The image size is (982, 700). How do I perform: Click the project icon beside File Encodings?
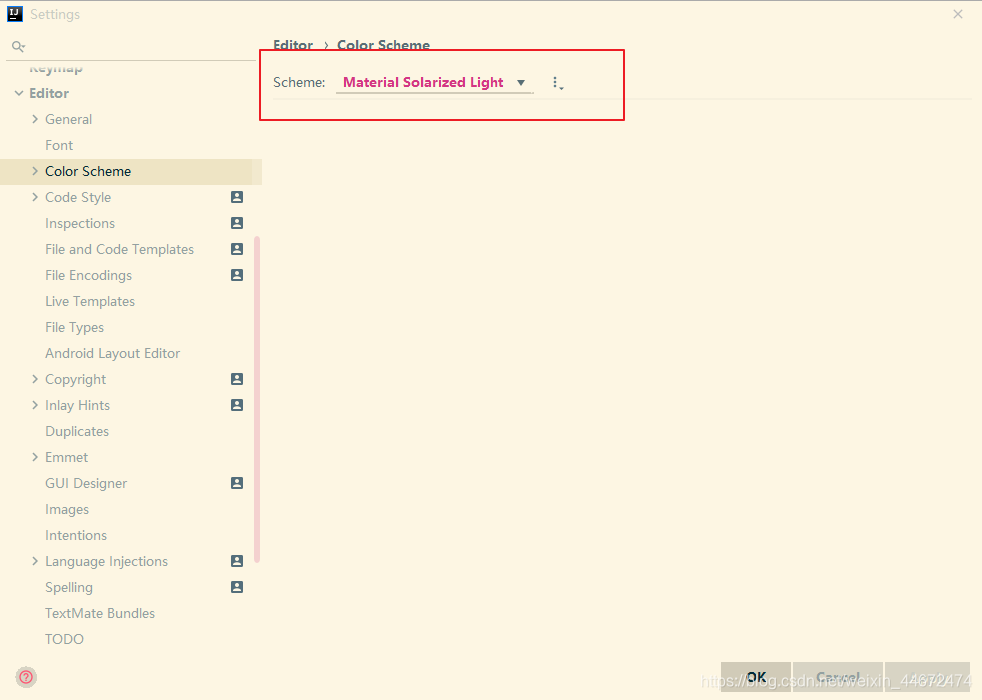point(237,275)
